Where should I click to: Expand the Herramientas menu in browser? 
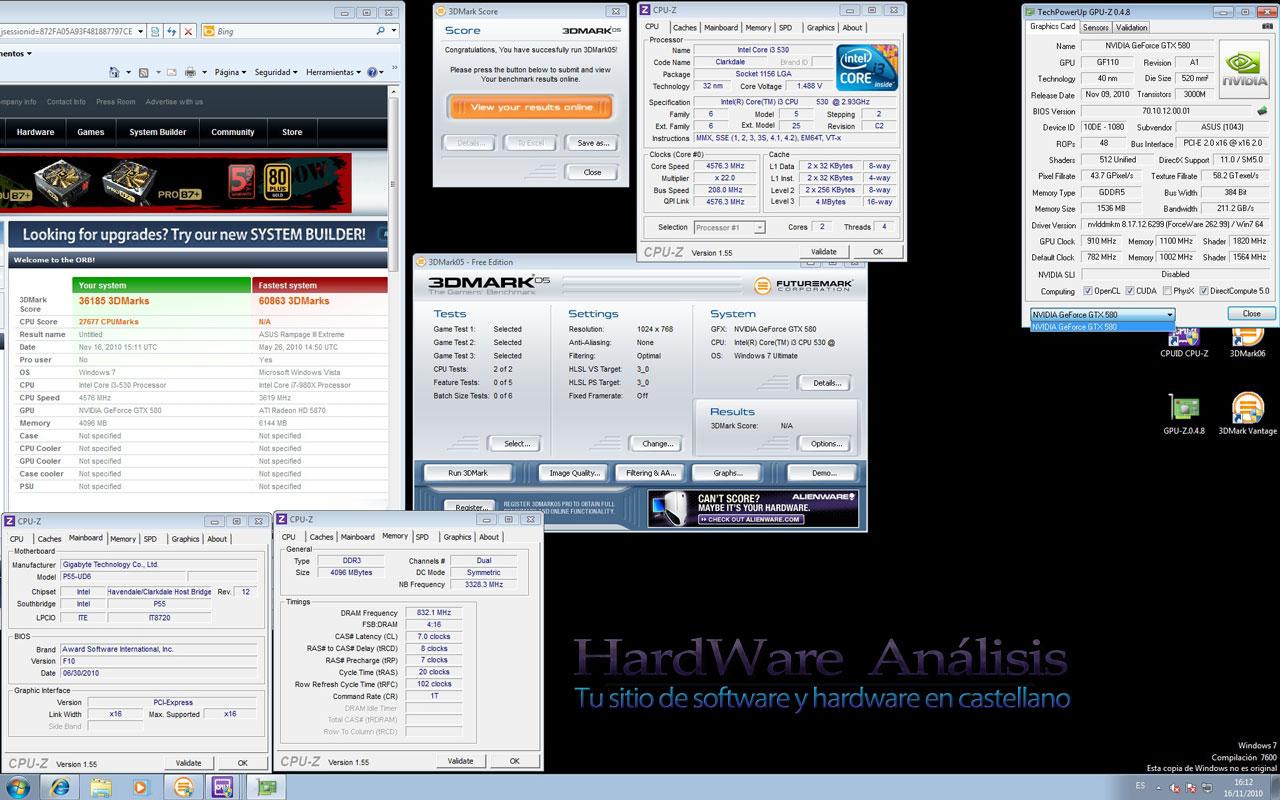point(333,72)
